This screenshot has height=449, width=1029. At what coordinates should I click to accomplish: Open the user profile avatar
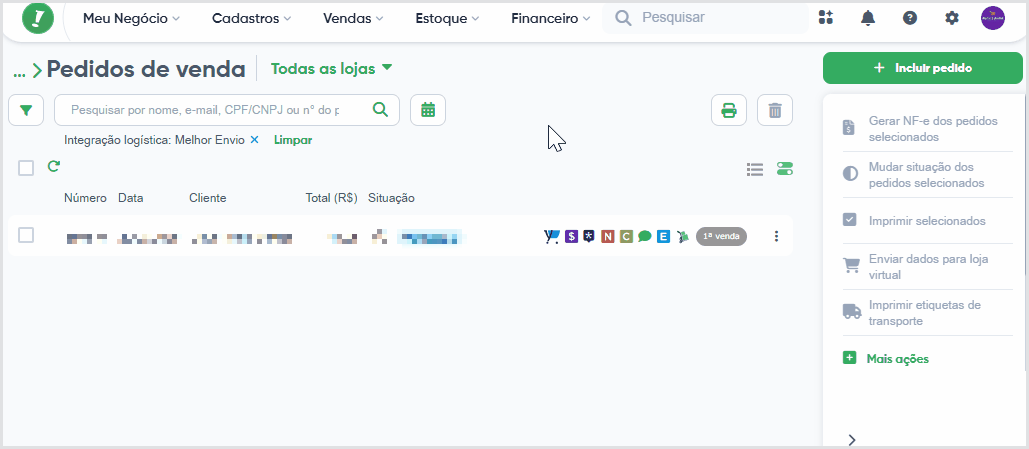pyautogui.click(x=993, y=18)
